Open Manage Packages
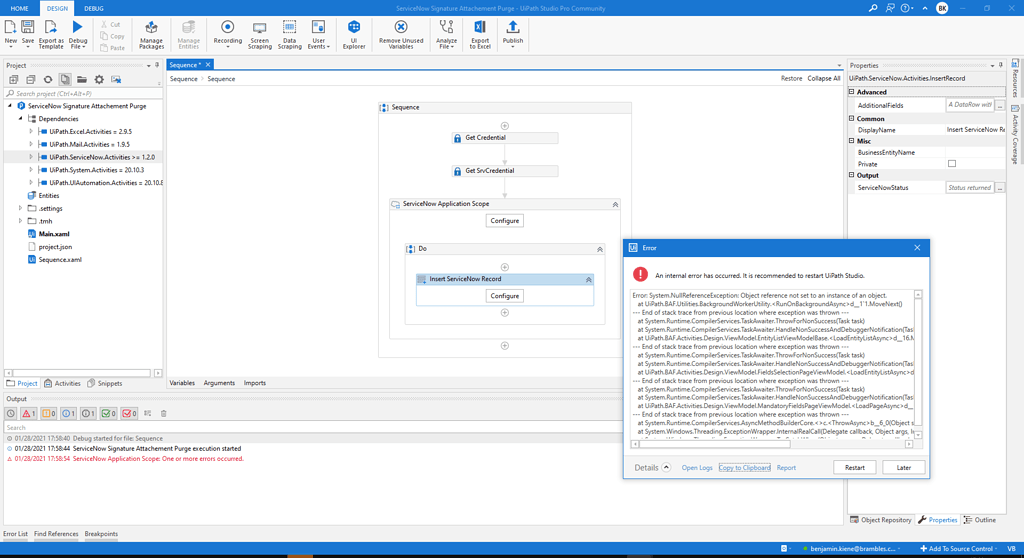Image resolution: width=1024 pixels, height=558 pixels. pyautogui.click(x=151, y=34)
